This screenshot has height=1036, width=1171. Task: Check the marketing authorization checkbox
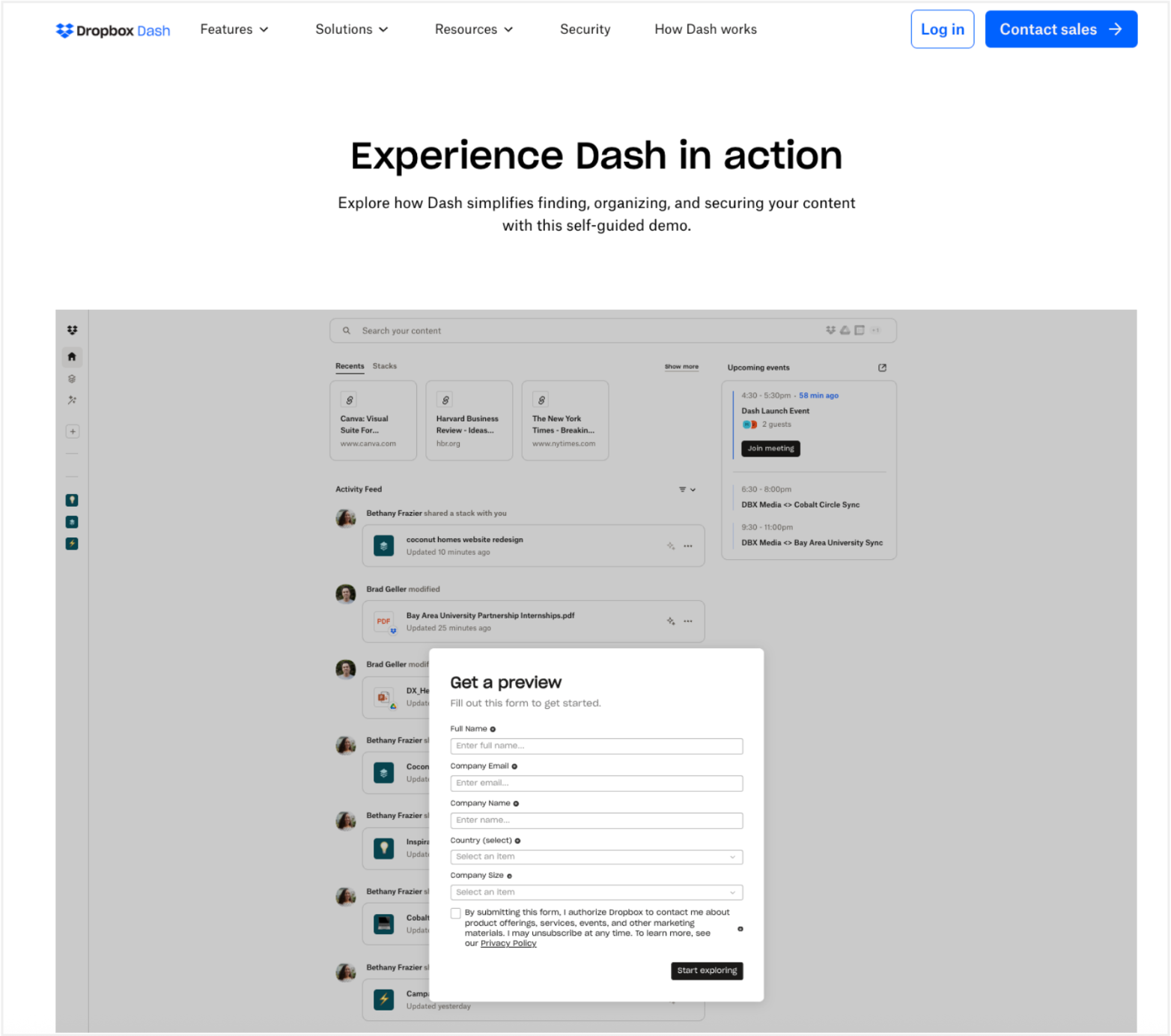456,913
